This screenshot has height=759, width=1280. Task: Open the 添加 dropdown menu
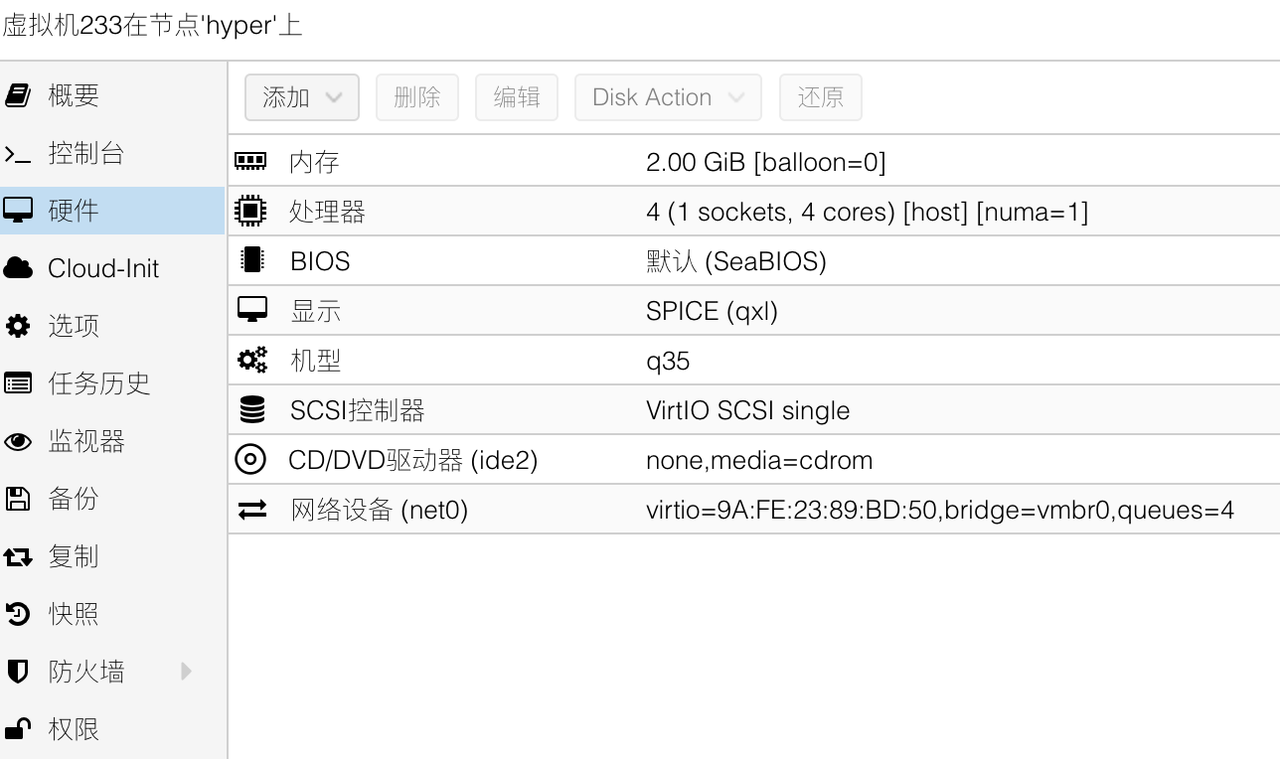[x=302, y=97]
